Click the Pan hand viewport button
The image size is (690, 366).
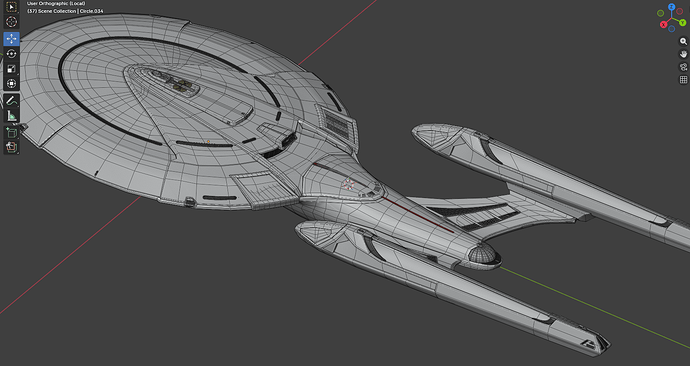[x=683, y=54]
